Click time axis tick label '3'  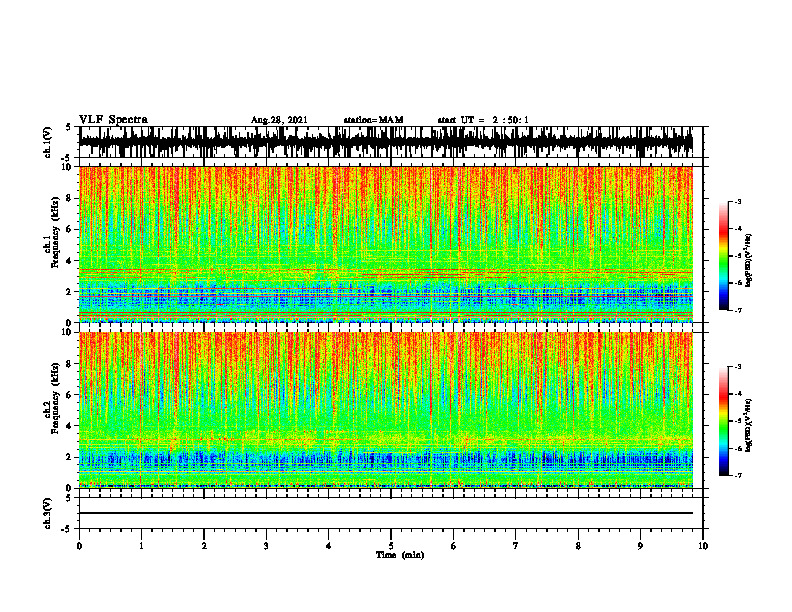coord(266,546)
